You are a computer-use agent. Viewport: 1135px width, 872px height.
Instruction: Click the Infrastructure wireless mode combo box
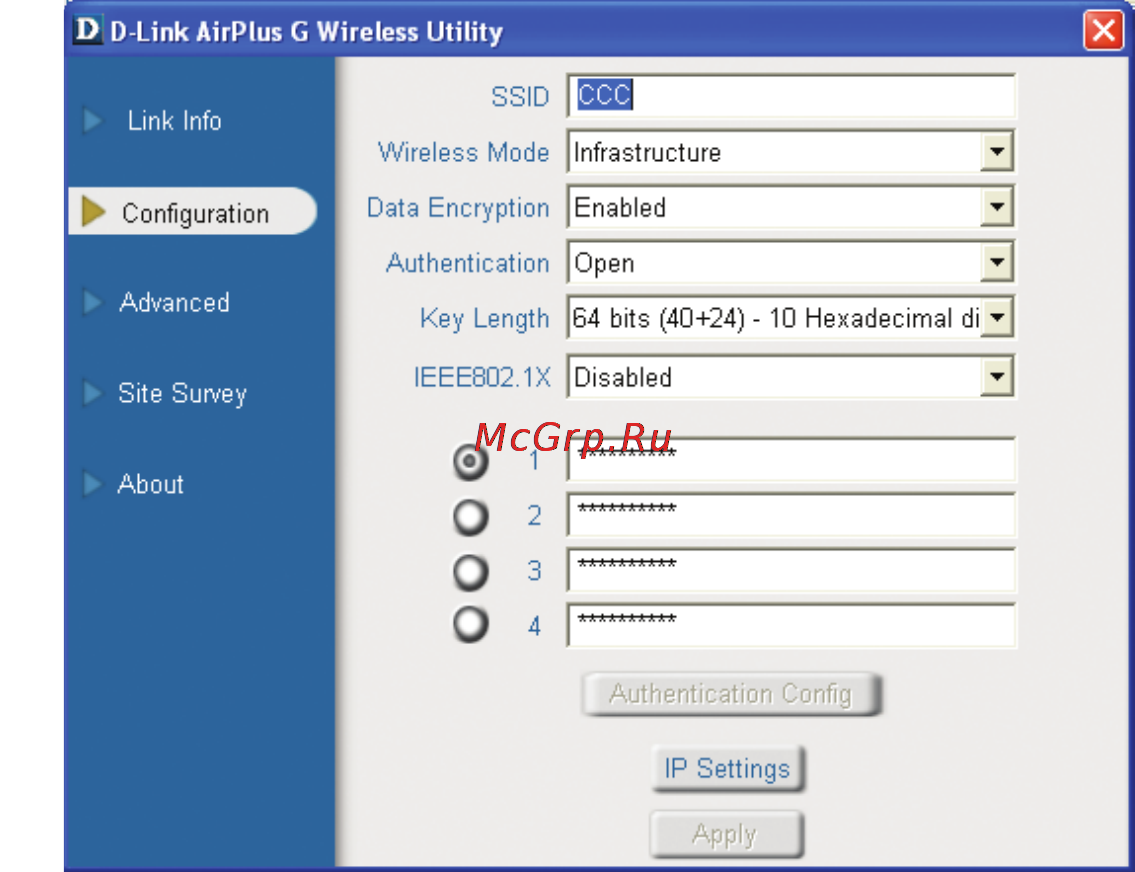click(x=790, y=152)
